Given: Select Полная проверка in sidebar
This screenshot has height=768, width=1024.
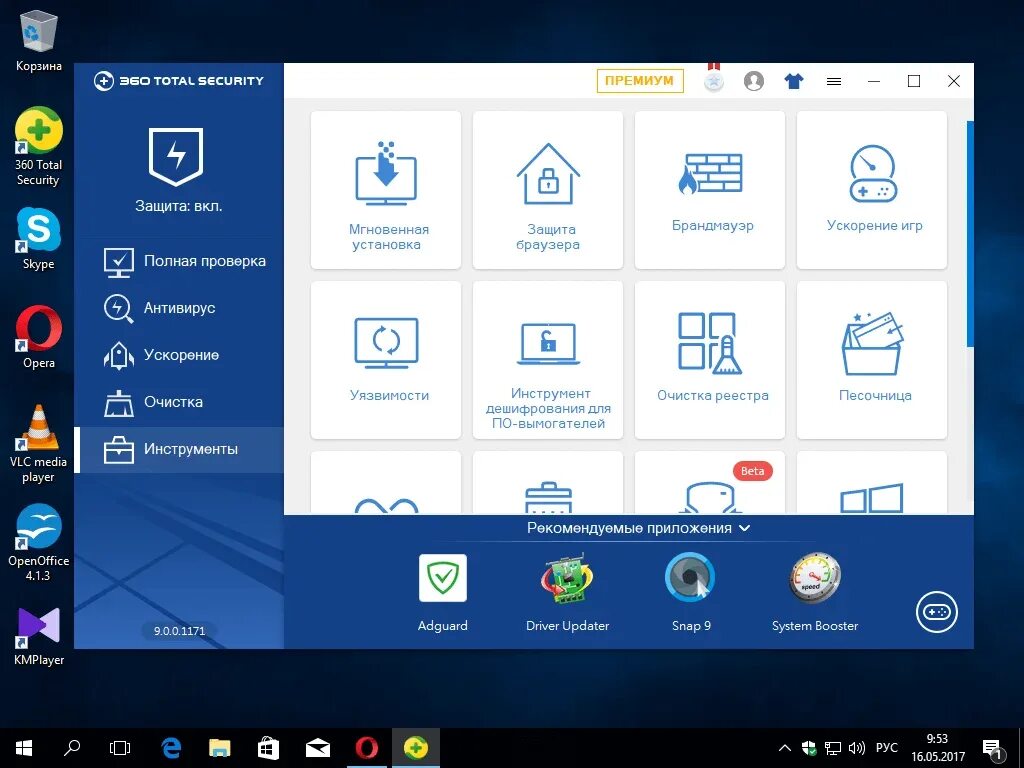Looking at the screenshot, I should click(179, 261).
